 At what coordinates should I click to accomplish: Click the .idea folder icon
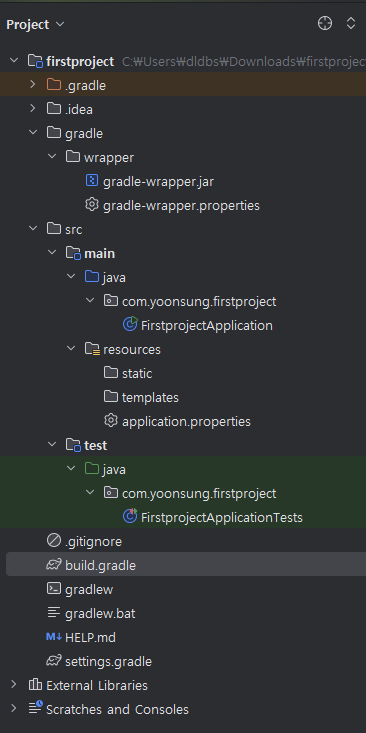tap(54, 108)
